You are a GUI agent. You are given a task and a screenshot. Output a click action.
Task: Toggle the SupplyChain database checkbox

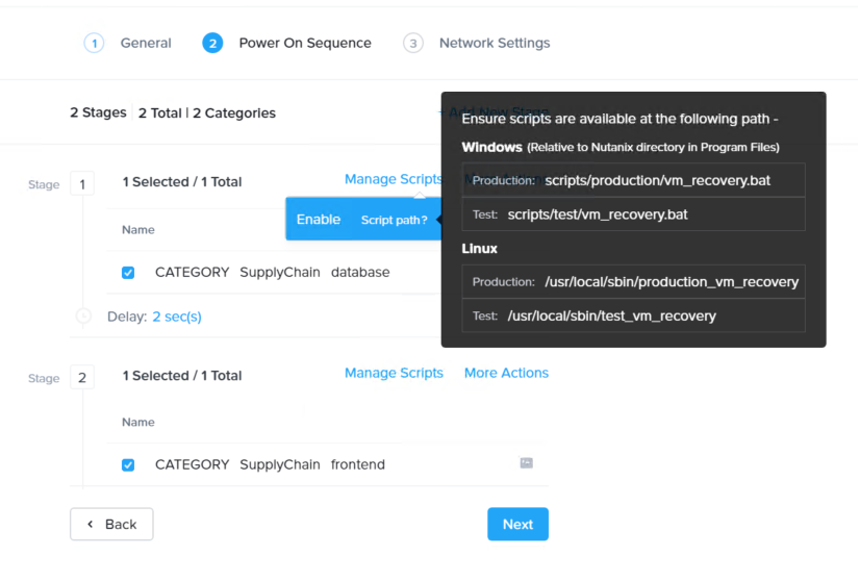(128, 272)
